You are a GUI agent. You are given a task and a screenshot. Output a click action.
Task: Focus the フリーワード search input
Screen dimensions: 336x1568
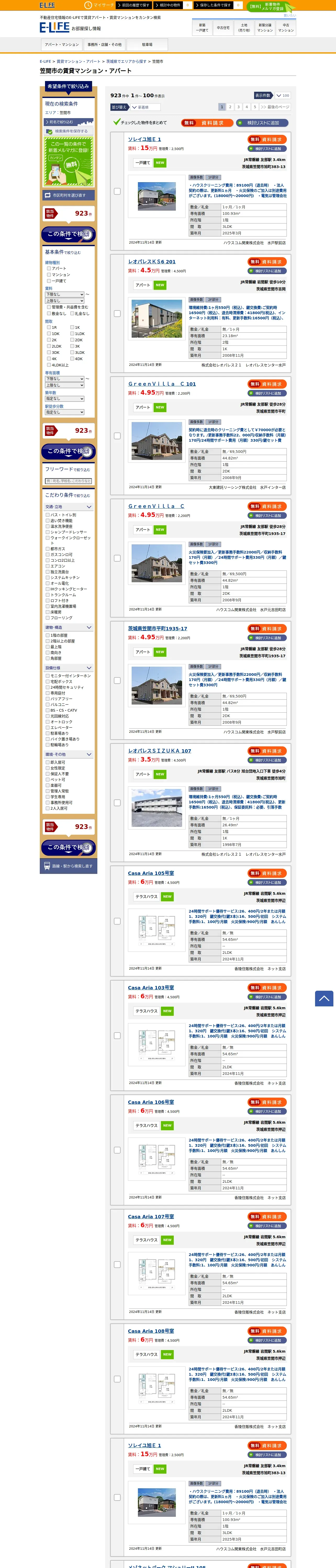pyautogui.click(x=68, y=481)
